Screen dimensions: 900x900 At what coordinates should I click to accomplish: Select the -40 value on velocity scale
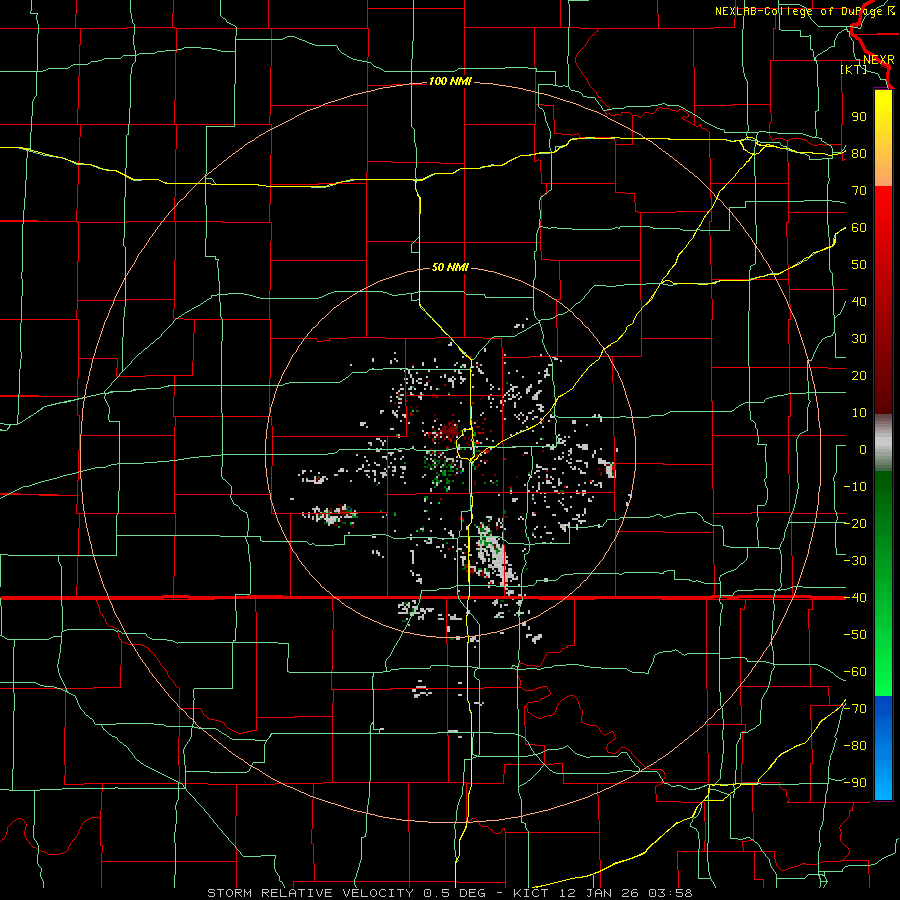point(855,598)
